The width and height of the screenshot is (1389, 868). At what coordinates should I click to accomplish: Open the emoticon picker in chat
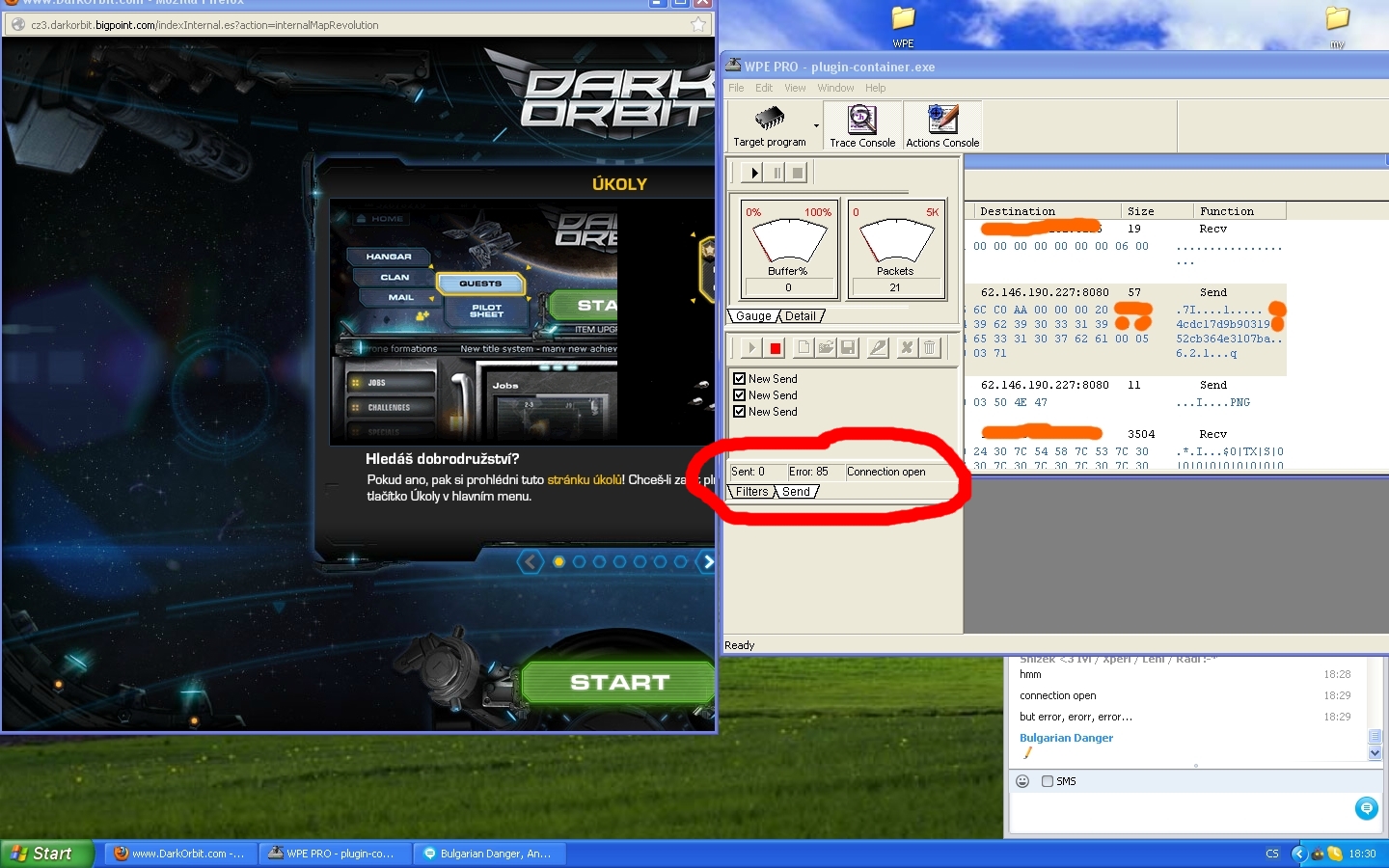tap(1022, 781)
